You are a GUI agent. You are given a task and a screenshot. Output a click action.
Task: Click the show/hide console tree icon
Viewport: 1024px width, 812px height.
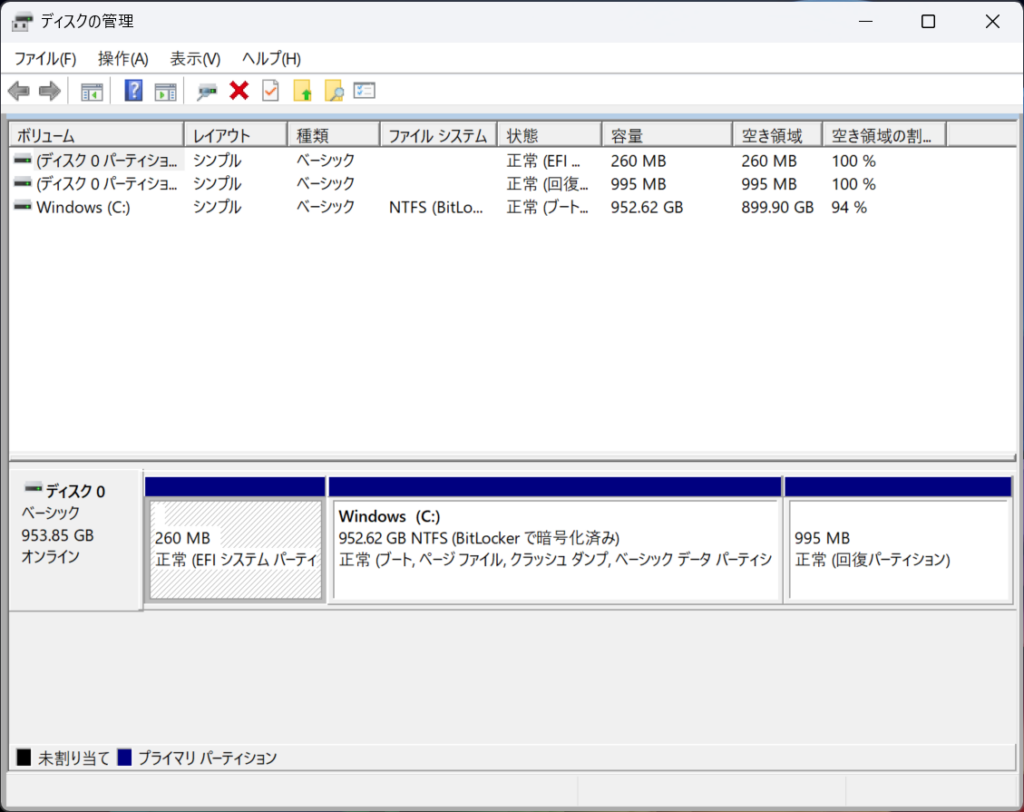click(92, 91)
